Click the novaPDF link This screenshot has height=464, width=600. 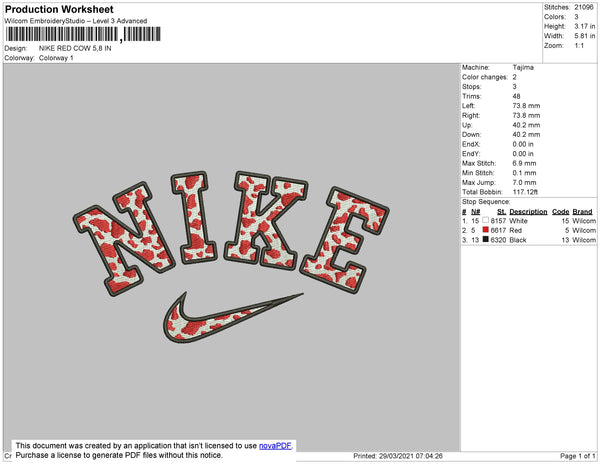pyautogui.click(x=275, y=446)
